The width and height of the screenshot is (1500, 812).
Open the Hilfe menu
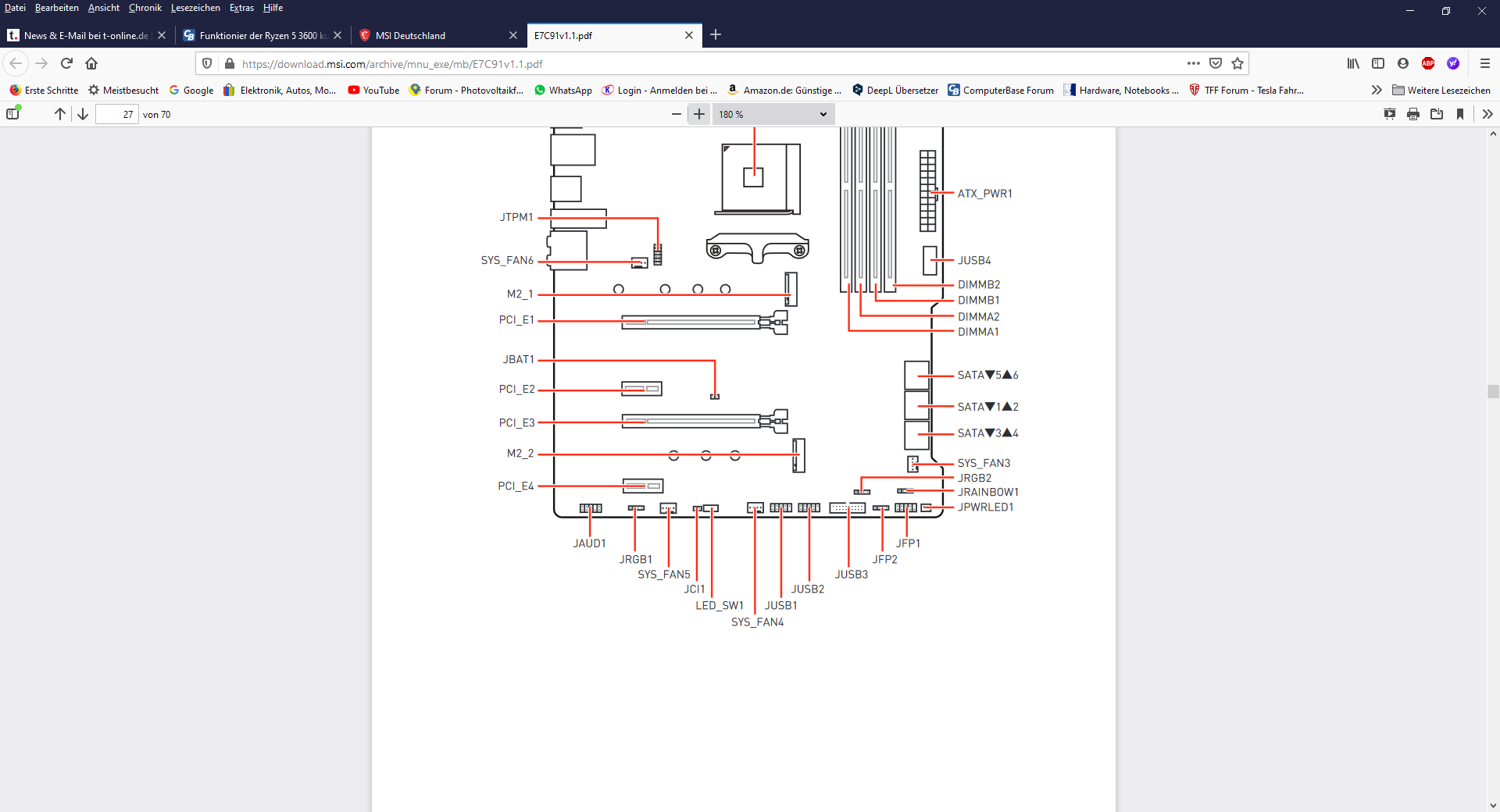[x=273, y=8]
